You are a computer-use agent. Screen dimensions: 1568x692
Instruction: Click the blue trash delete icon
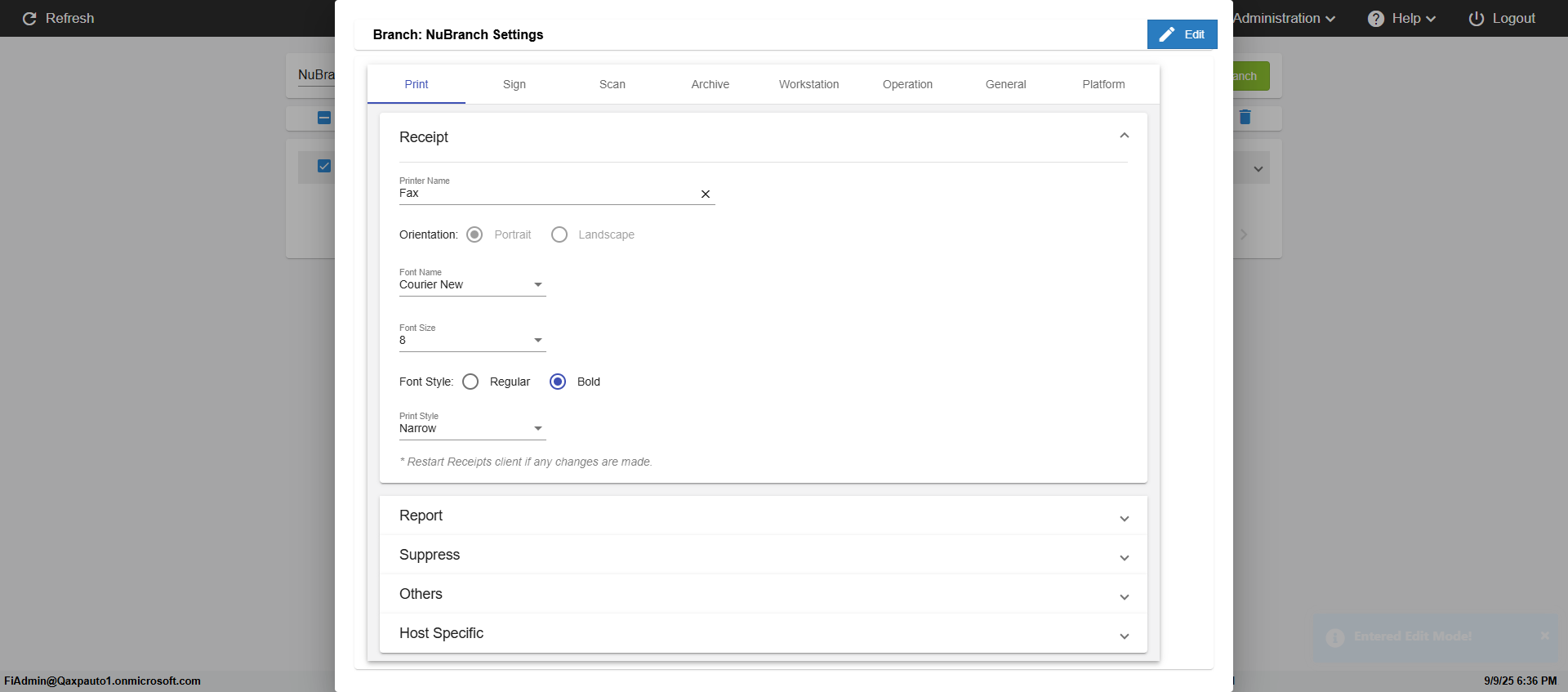coord(1245,118)
